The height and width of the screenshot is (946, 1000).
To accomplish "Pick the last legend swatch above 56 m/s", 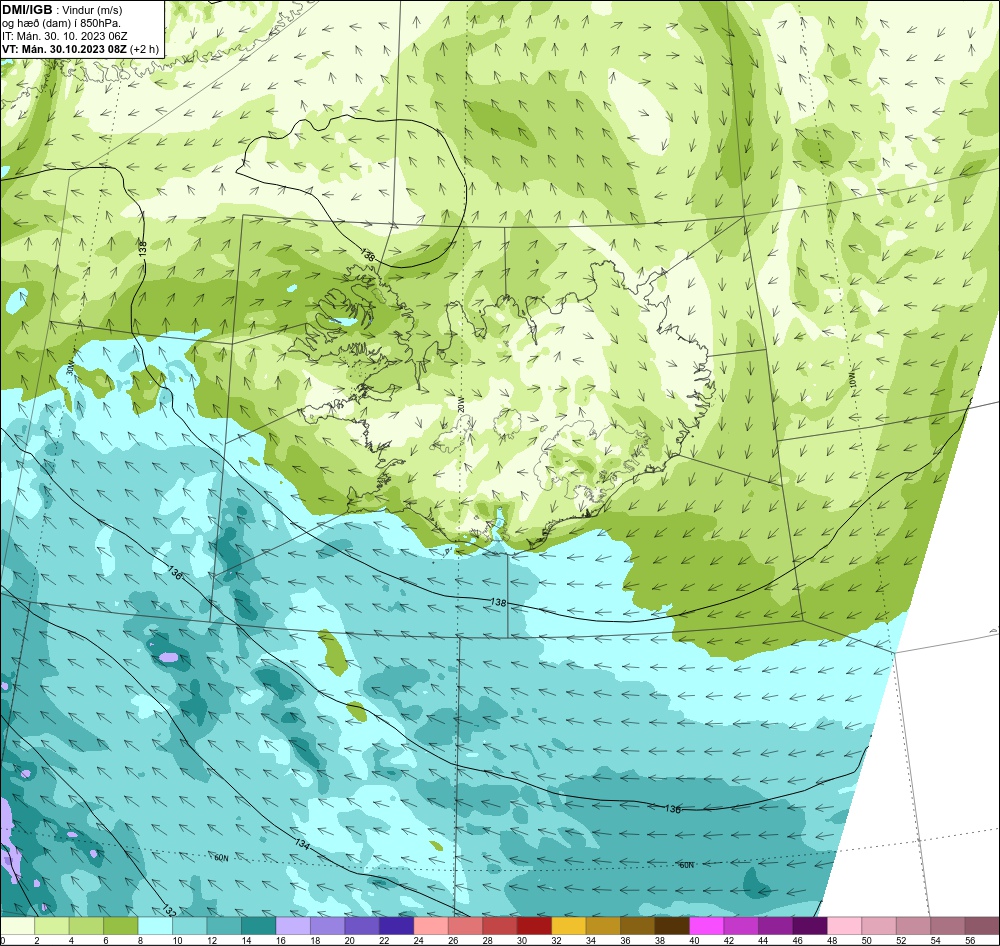I will click(x=982, y=926).
